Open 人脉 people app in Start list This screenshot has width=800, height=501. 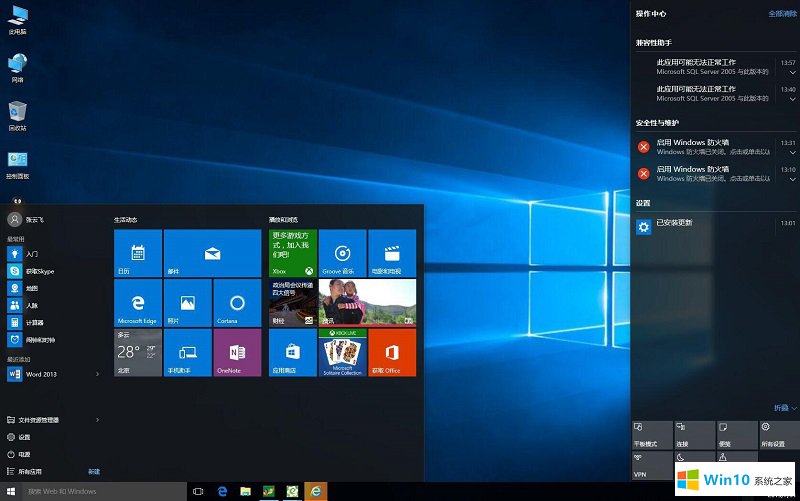coord(54,305)
